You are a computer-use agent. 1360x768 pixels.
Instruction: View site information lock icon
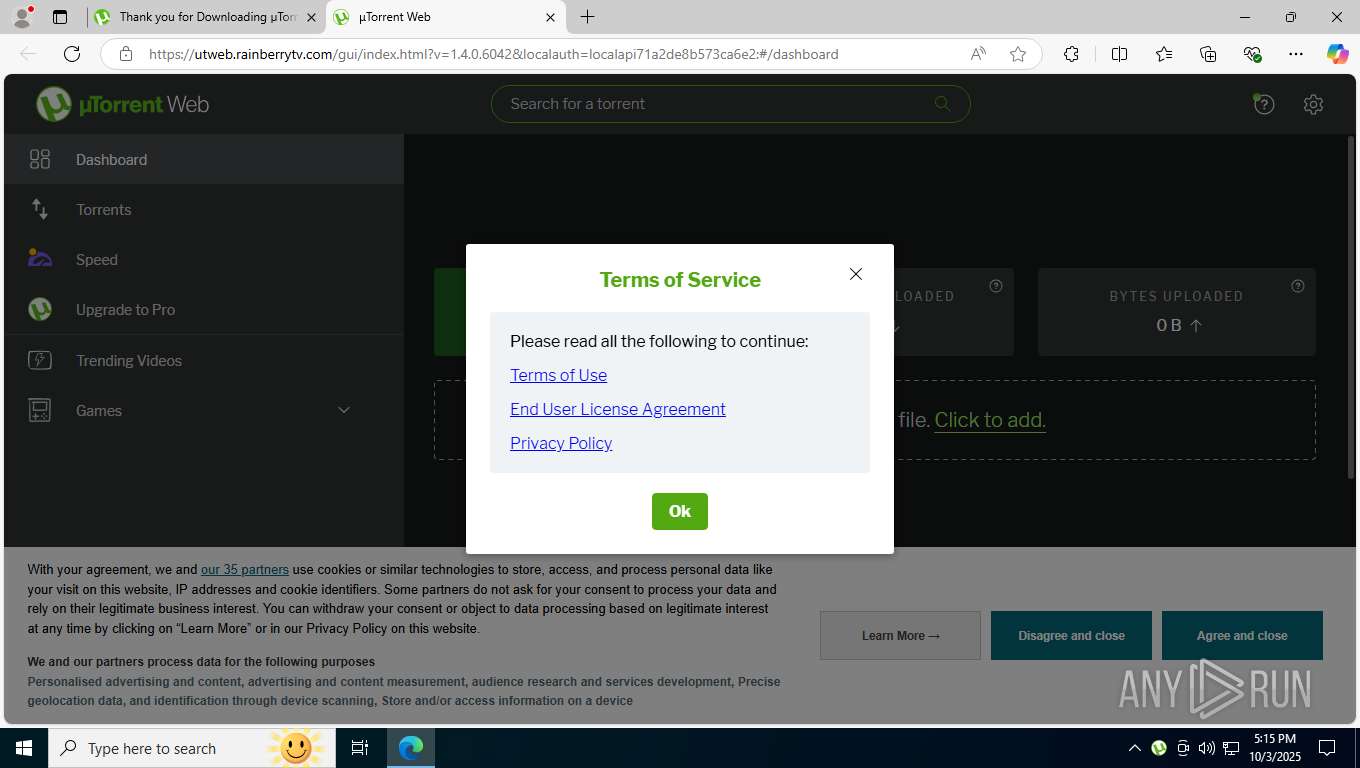click(126, 54)
